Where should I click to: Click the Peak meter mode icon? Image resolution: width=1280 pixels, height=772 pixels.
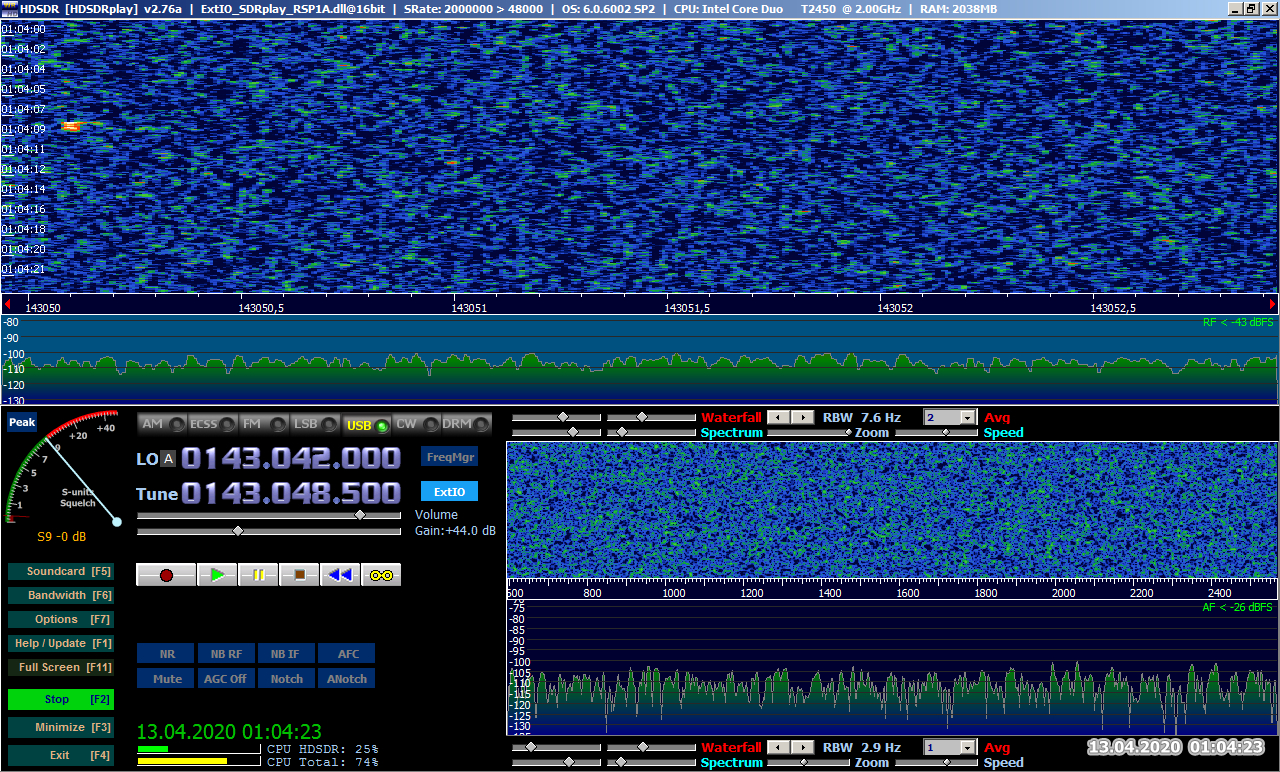(22, 422)
